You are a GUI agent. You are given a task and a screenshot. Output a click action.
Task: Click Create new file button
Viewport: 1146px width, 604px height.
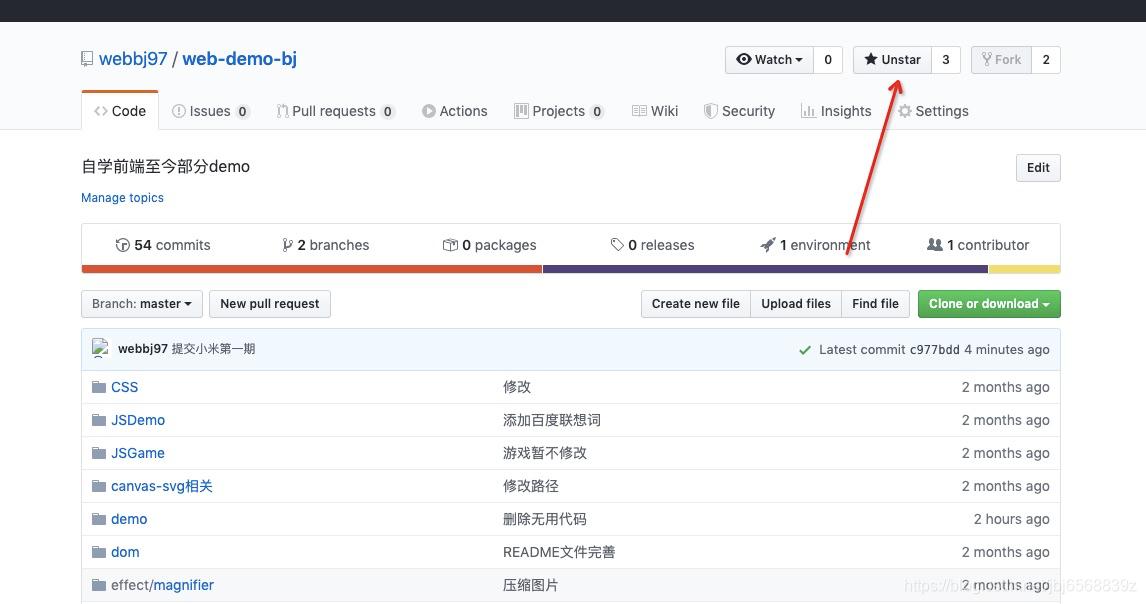pos(696,303)
